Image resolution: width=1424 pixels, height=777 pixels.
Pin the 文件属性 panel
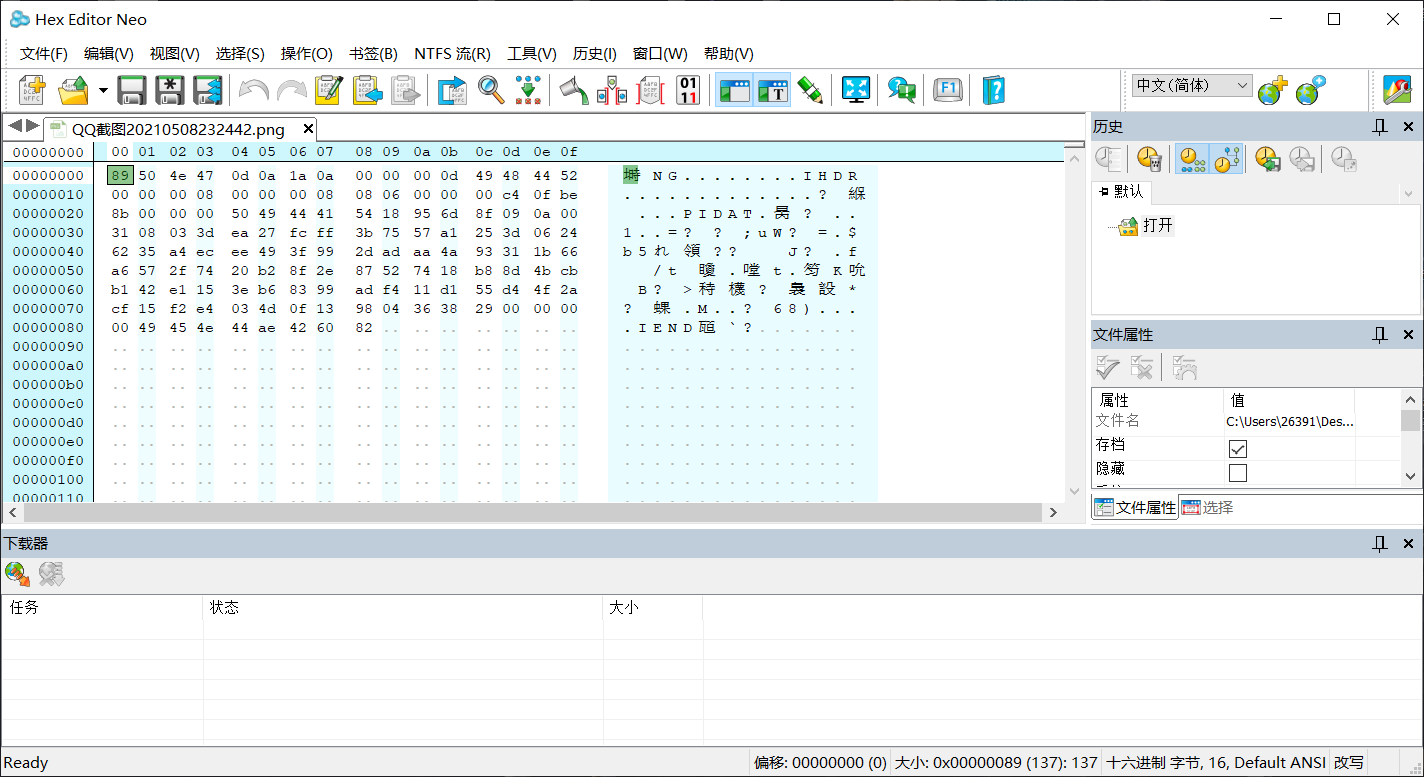point(1380,335)
